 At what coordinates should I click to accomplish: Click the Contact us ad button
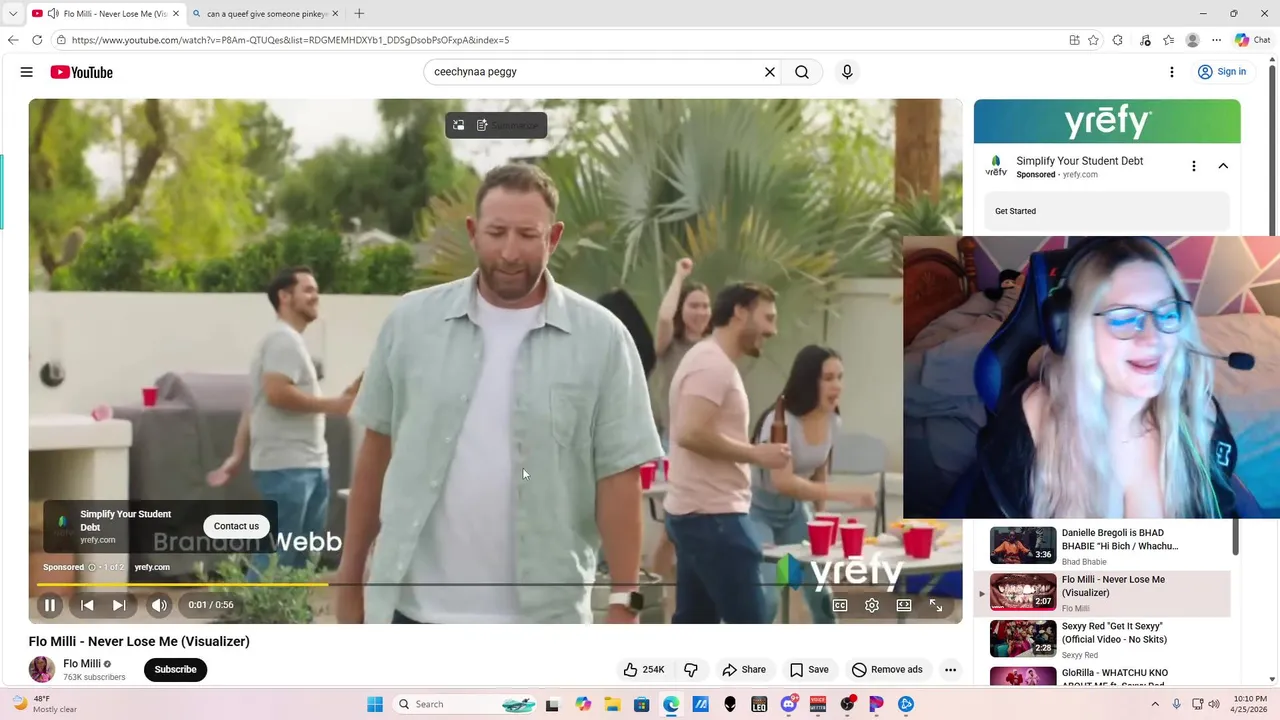tap(236, 526)
